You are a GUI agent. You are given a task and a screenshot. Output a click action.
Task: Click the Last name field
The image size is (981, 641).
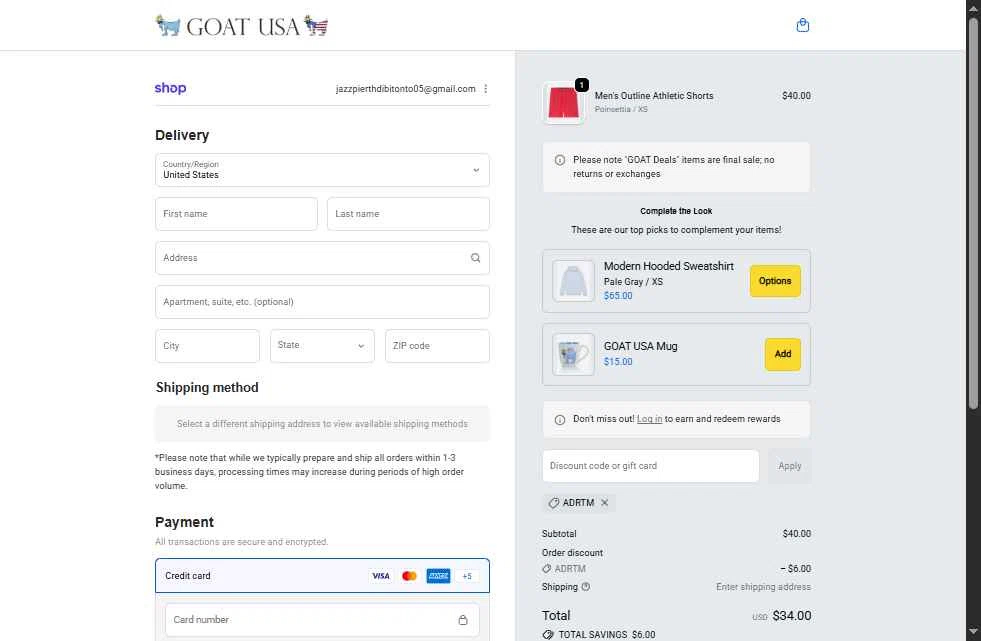[409, 214]
